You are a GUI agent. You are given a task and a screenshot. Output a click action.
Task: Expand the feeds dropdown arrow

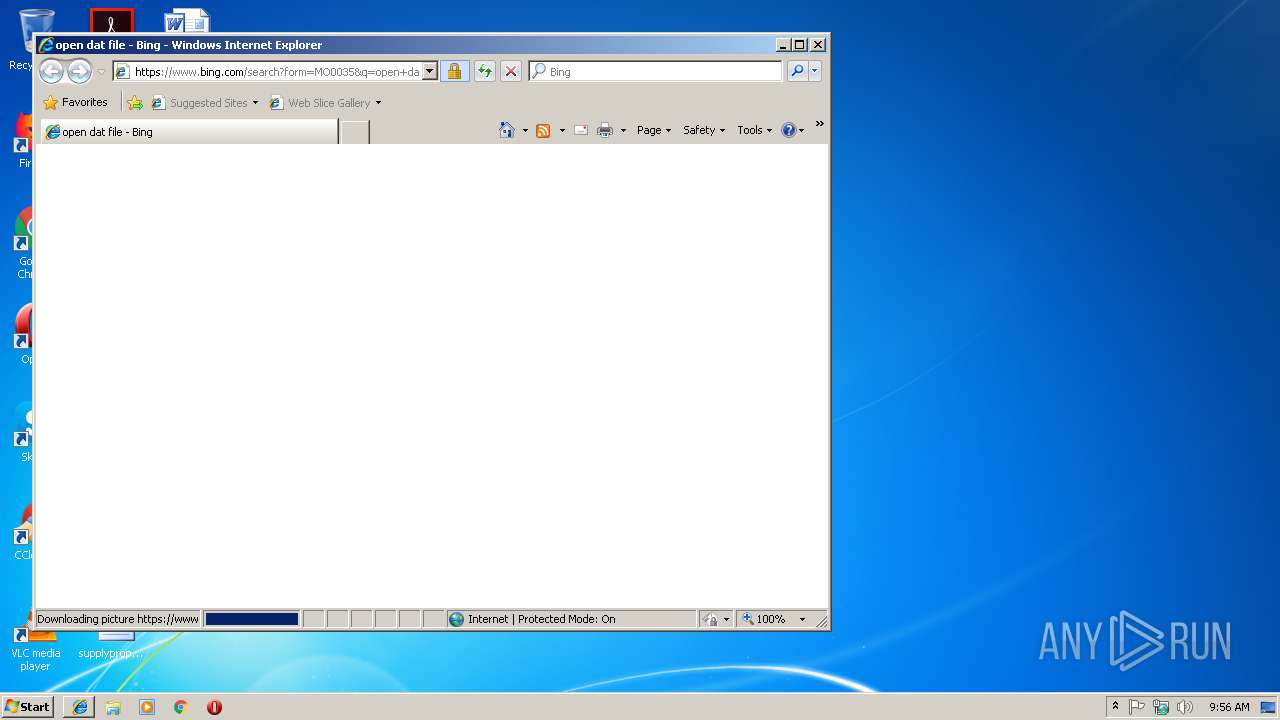562,131
